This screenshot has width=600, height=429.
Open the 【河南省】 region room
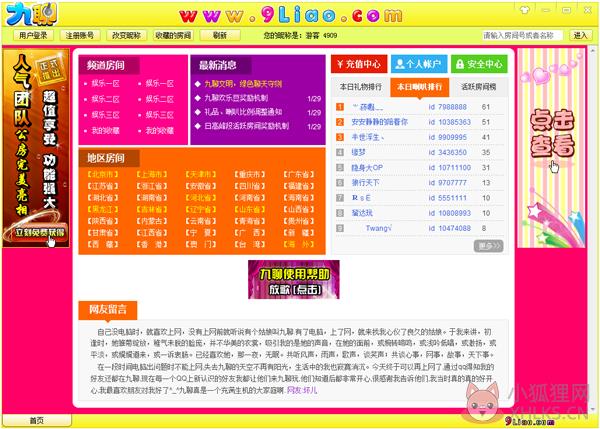click(x=249, y=198)
